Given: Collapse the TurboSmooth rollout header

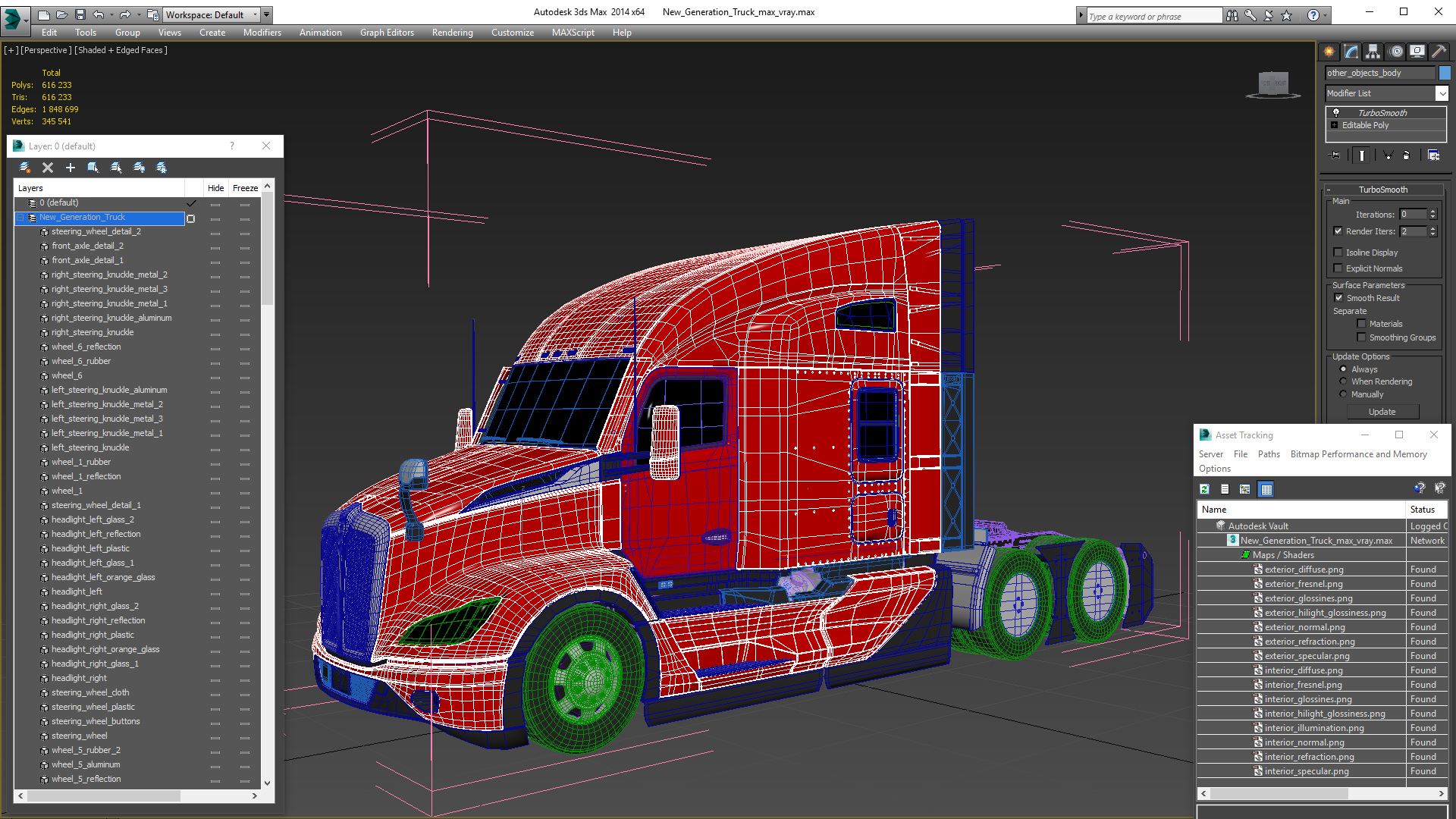Looking at the screenshot, I should click(x=1382, y=190).
